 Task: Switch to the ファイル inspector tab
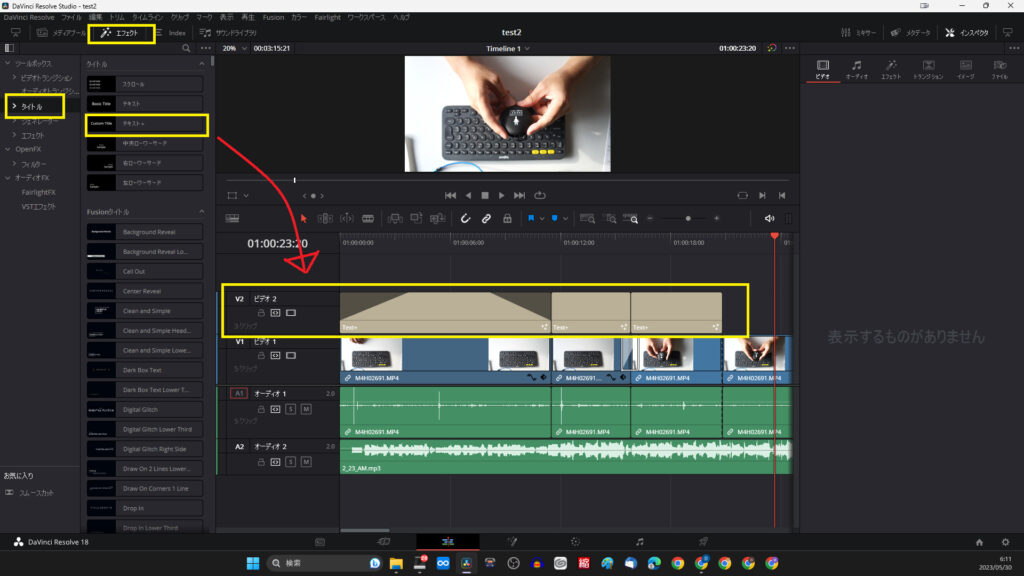[999, 69]
